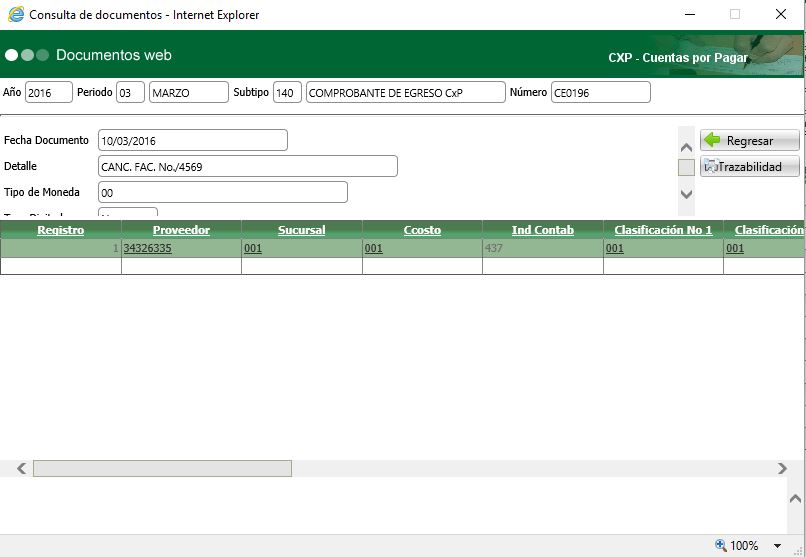The height and width of the screenshot is (557, 806).
Task: Click the Regresar button
Action: point(749,140)
